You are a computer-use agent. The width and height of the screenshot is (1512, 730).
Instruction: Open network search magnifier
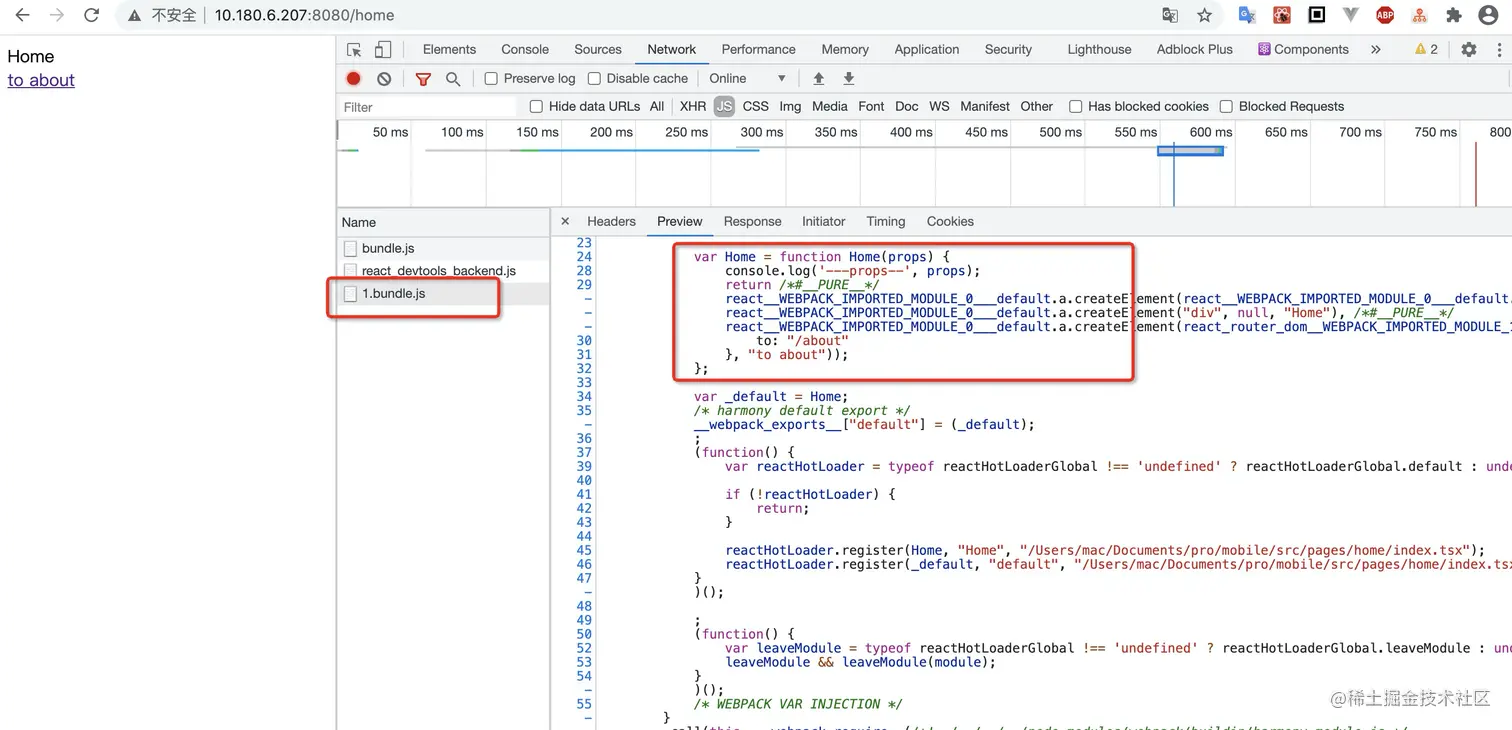click(453, 79)
